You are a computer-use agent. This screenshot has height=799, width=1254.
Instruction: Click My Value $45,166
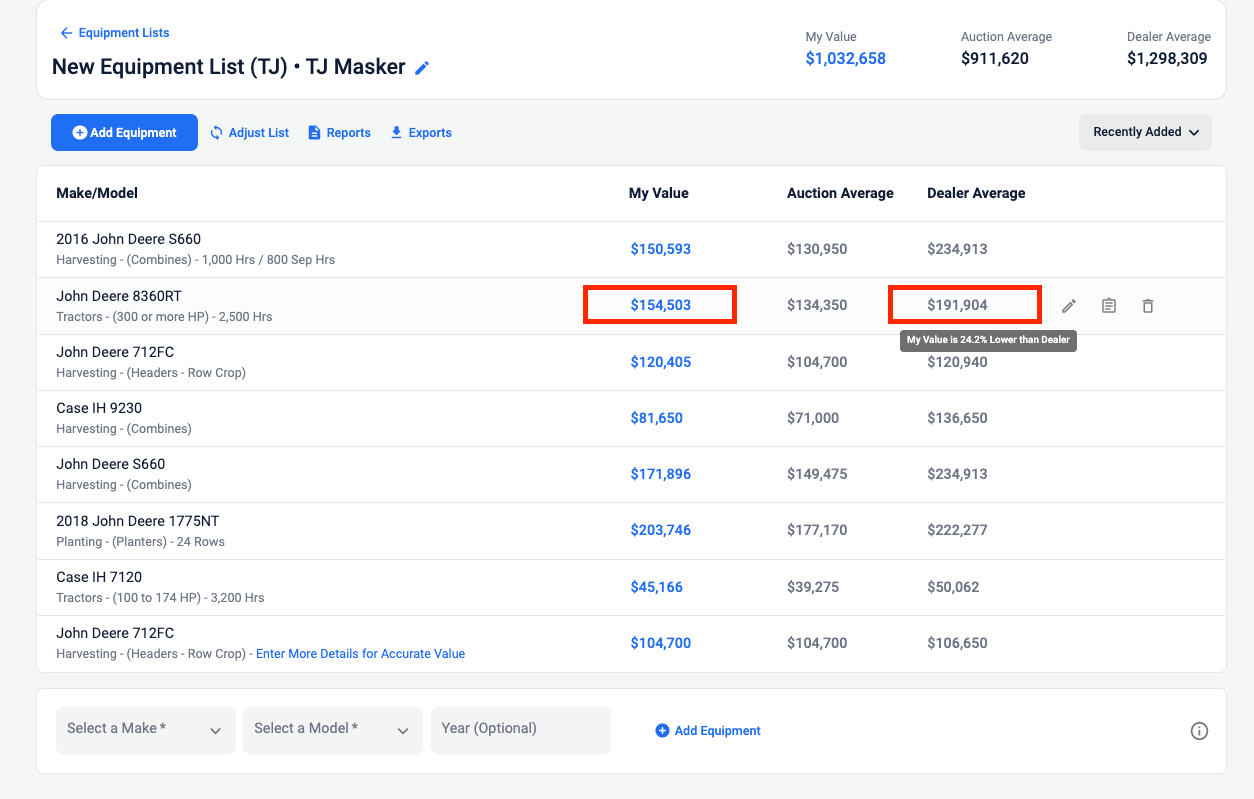[x=656, y=587]
